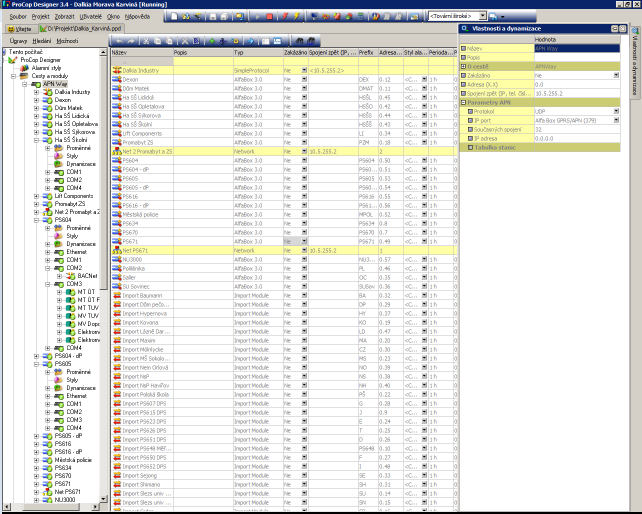Click the Název value field APN Way

[x=577, y=48]
